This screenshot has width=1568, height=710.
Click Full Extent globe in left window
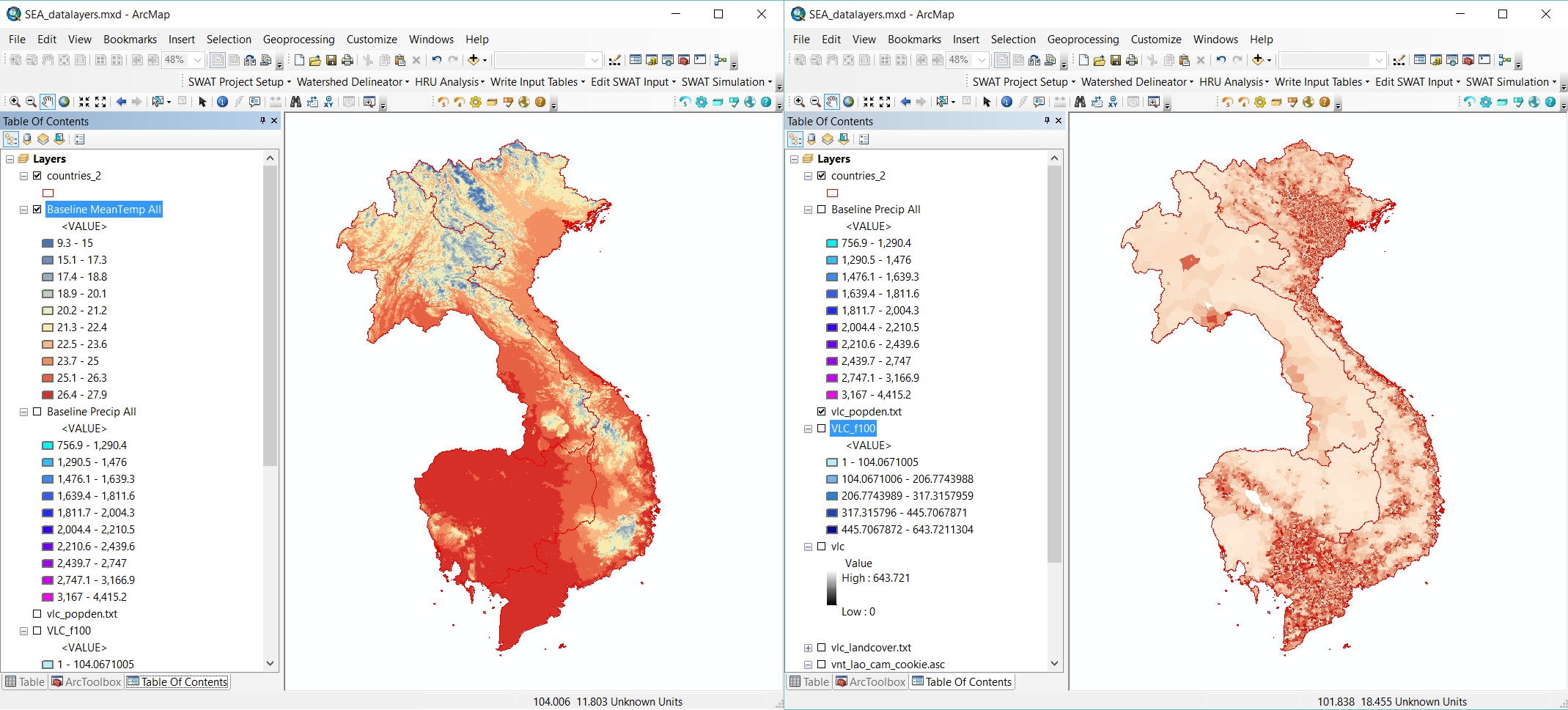(x=65, y=102)
